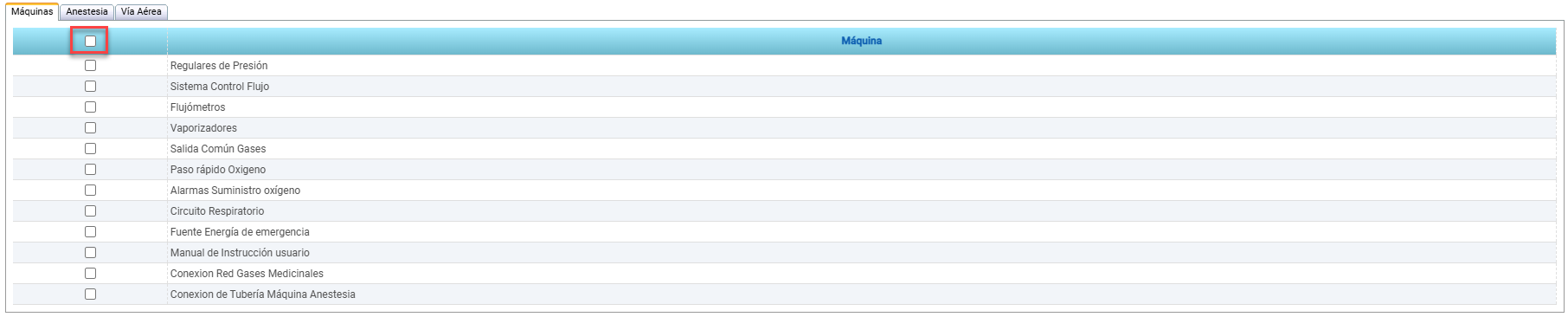Check the Alarmas Suministro oxígeno checkbox

(x=90, y=190)
